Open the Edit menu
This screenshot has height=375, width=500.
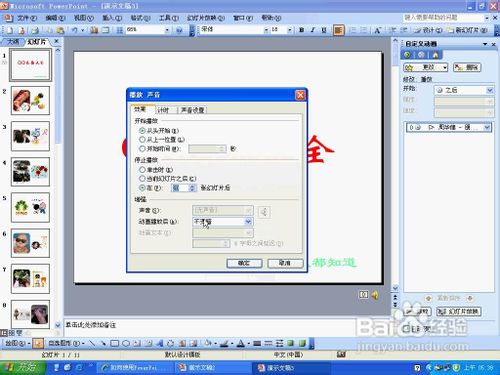point(56,18)
